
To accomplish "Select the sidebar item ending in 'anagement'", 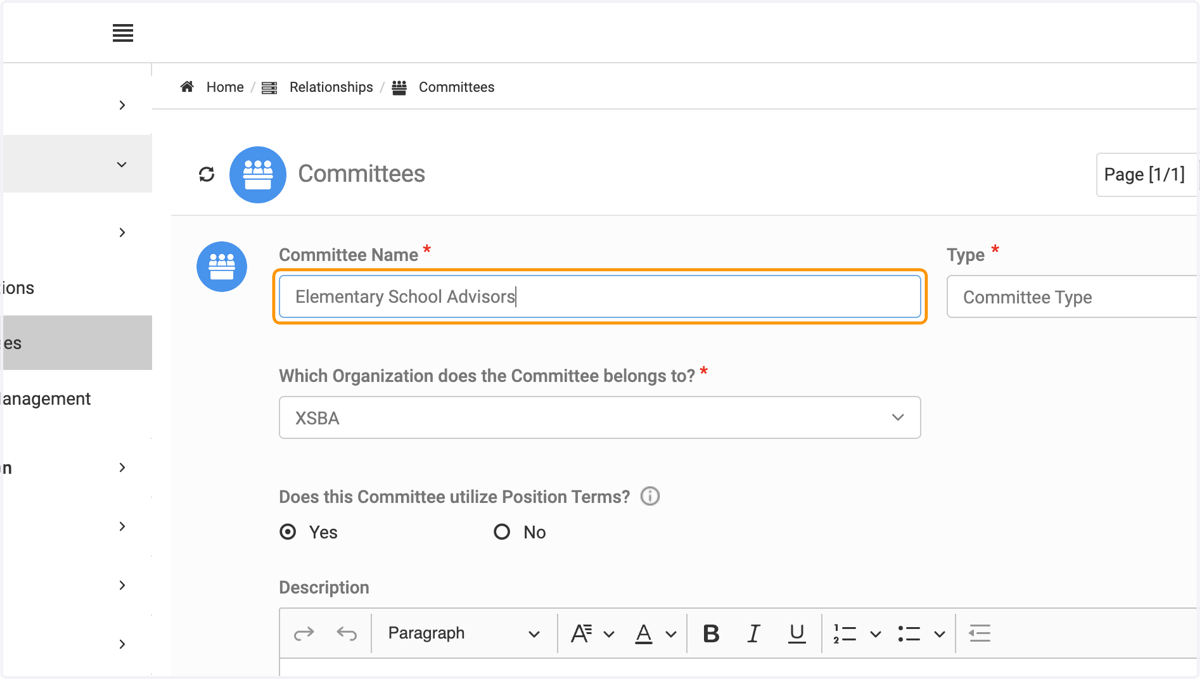I will (46, 399).
